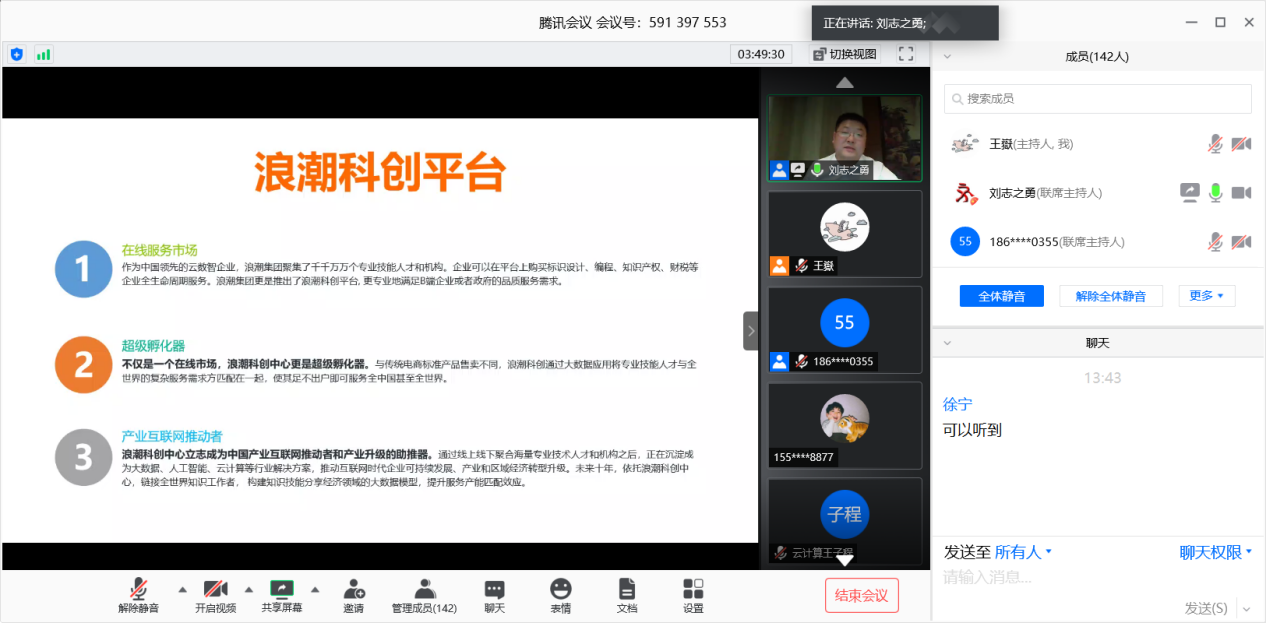
Task: Toggle 开启视频 camera button
Action: (x=215, y=589)
